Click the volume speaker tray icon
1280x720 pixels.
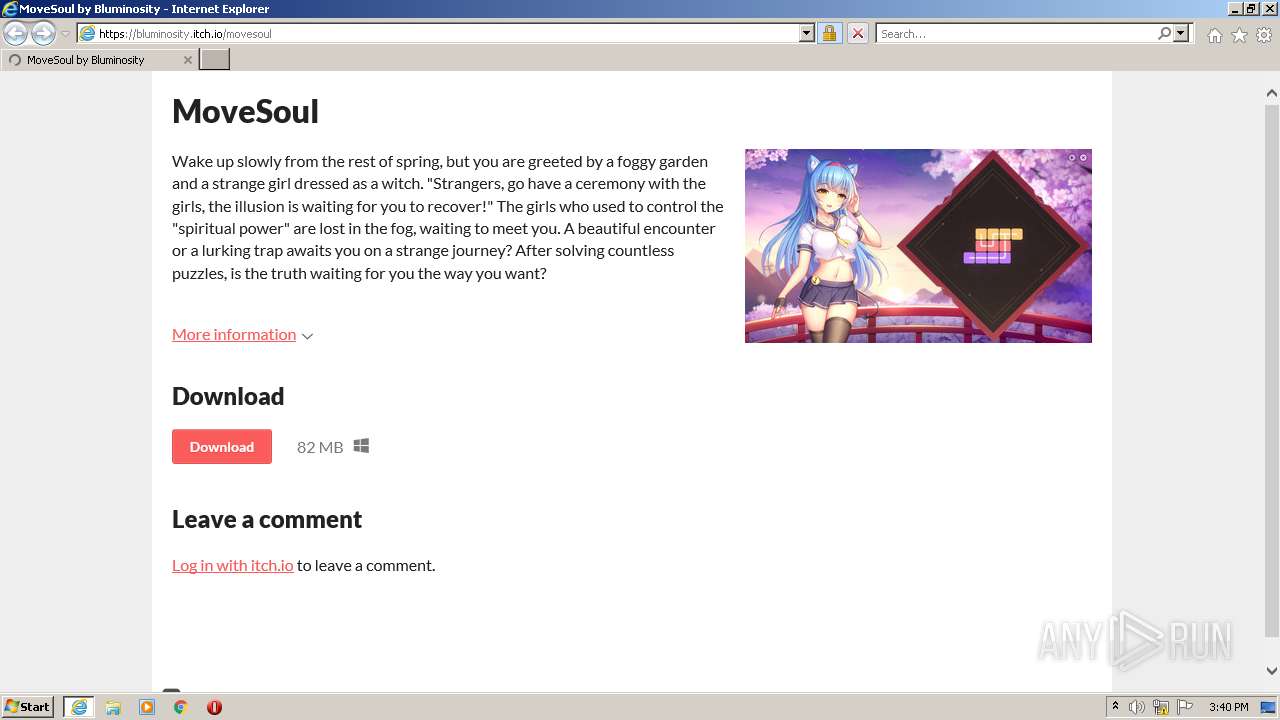[x=1137, y=707]
